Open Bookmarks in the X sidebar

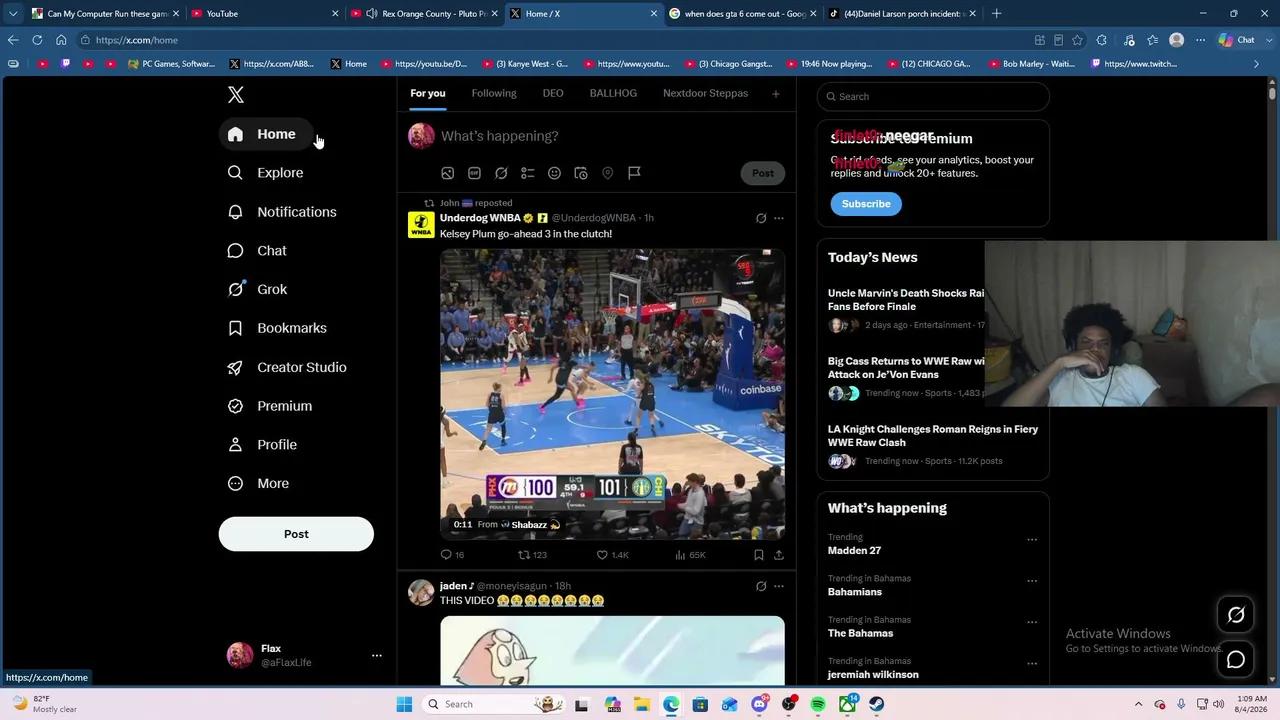[278, 328]
